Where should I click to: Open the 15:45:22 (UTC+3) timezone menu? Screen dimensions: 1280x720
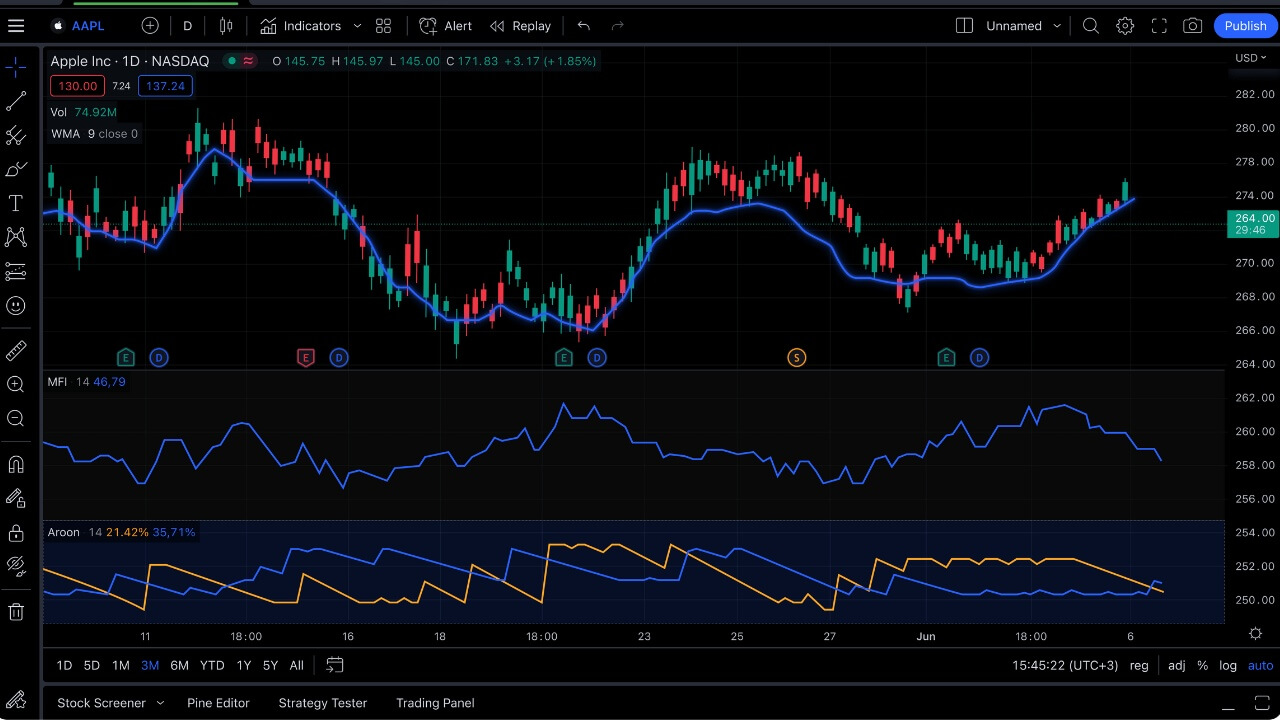tap(1065, 665)
